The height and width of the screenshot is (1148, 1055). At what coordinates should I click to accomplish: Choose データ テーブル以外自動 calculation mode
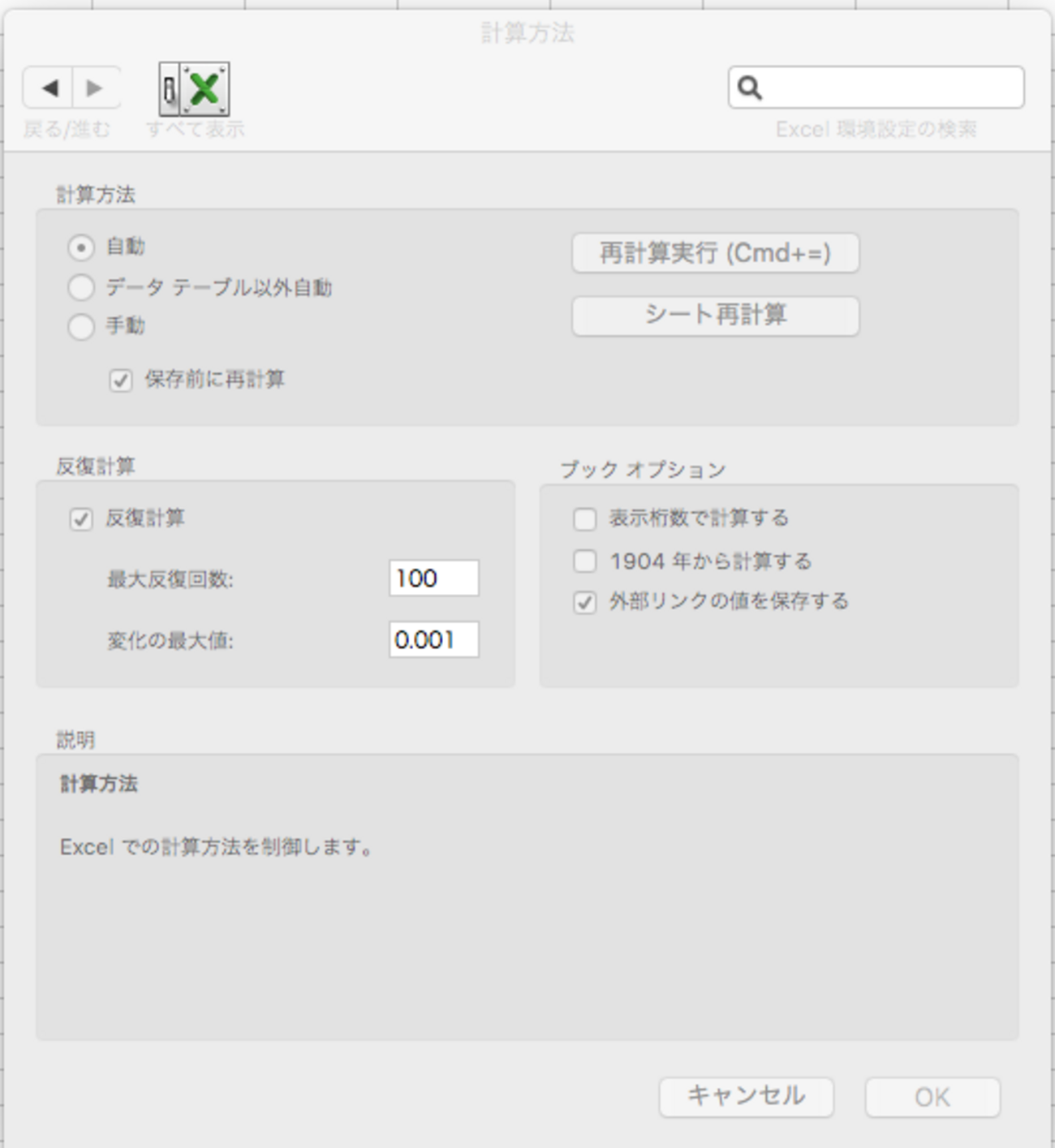80,288
